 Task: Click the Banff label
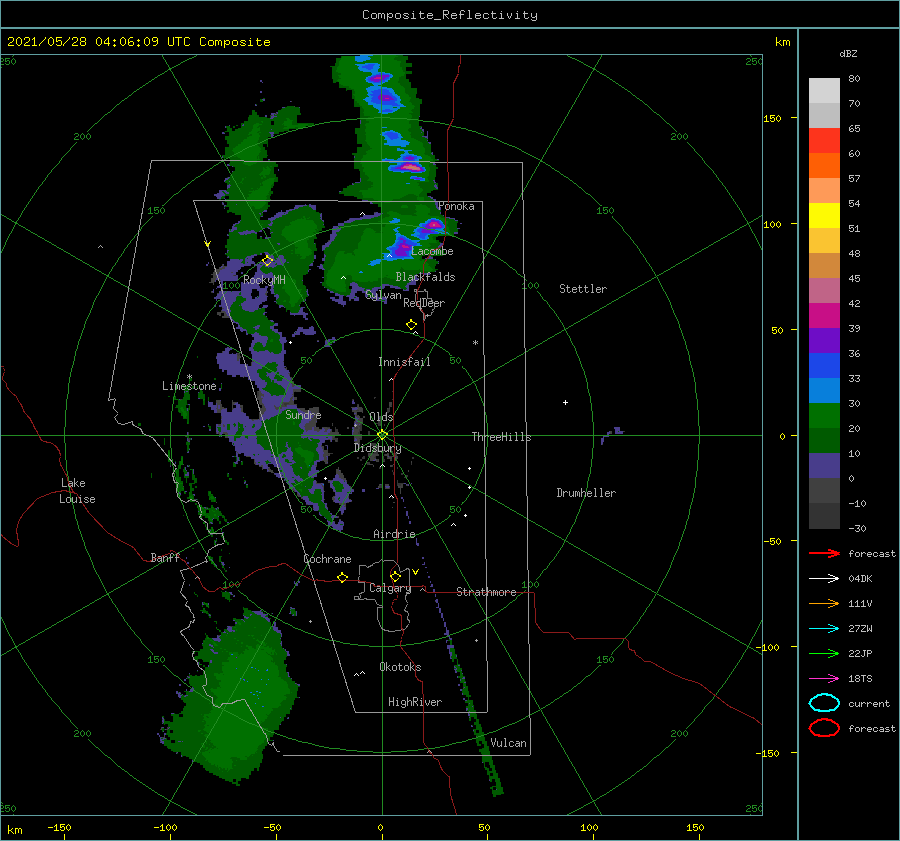pyautogui.click(x=165, y=557)
